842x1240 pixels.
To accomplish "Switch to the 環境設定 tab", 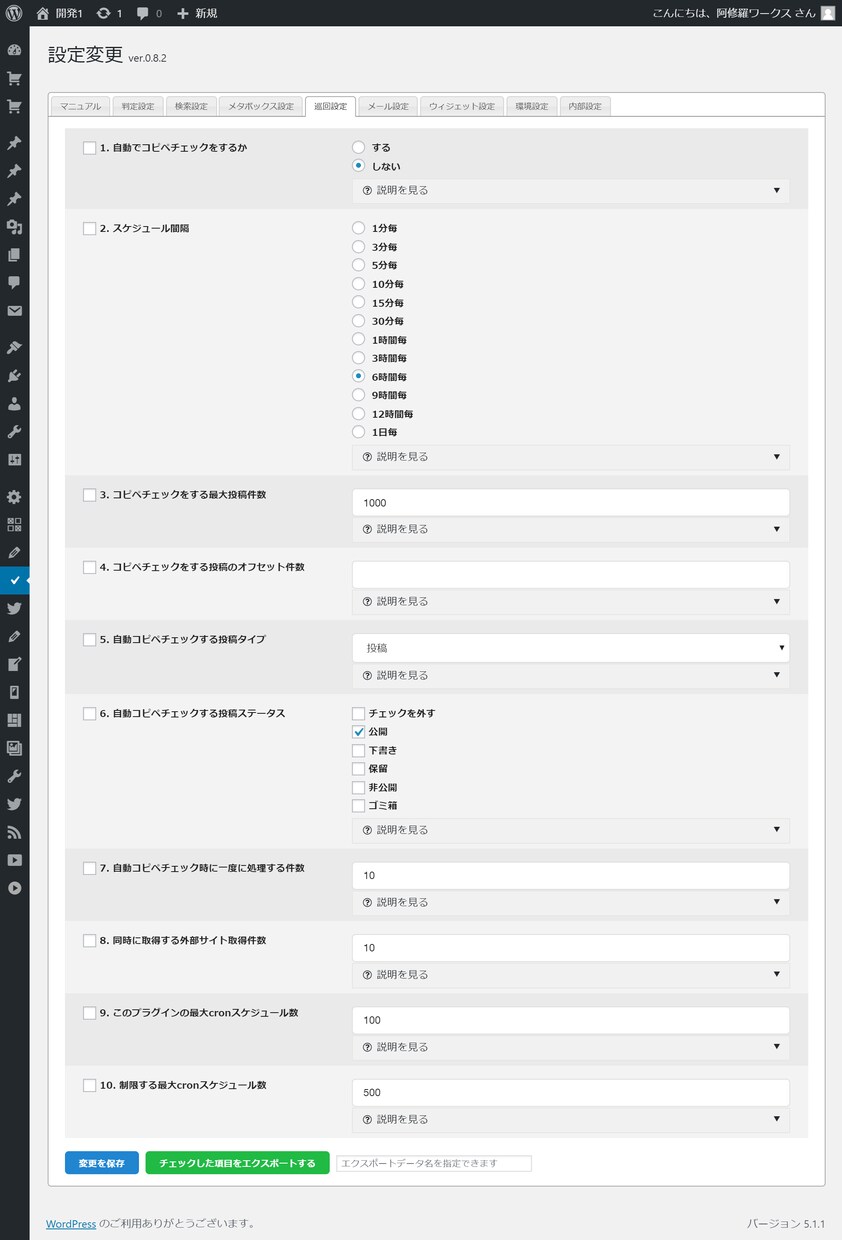I will click(532, 106).
